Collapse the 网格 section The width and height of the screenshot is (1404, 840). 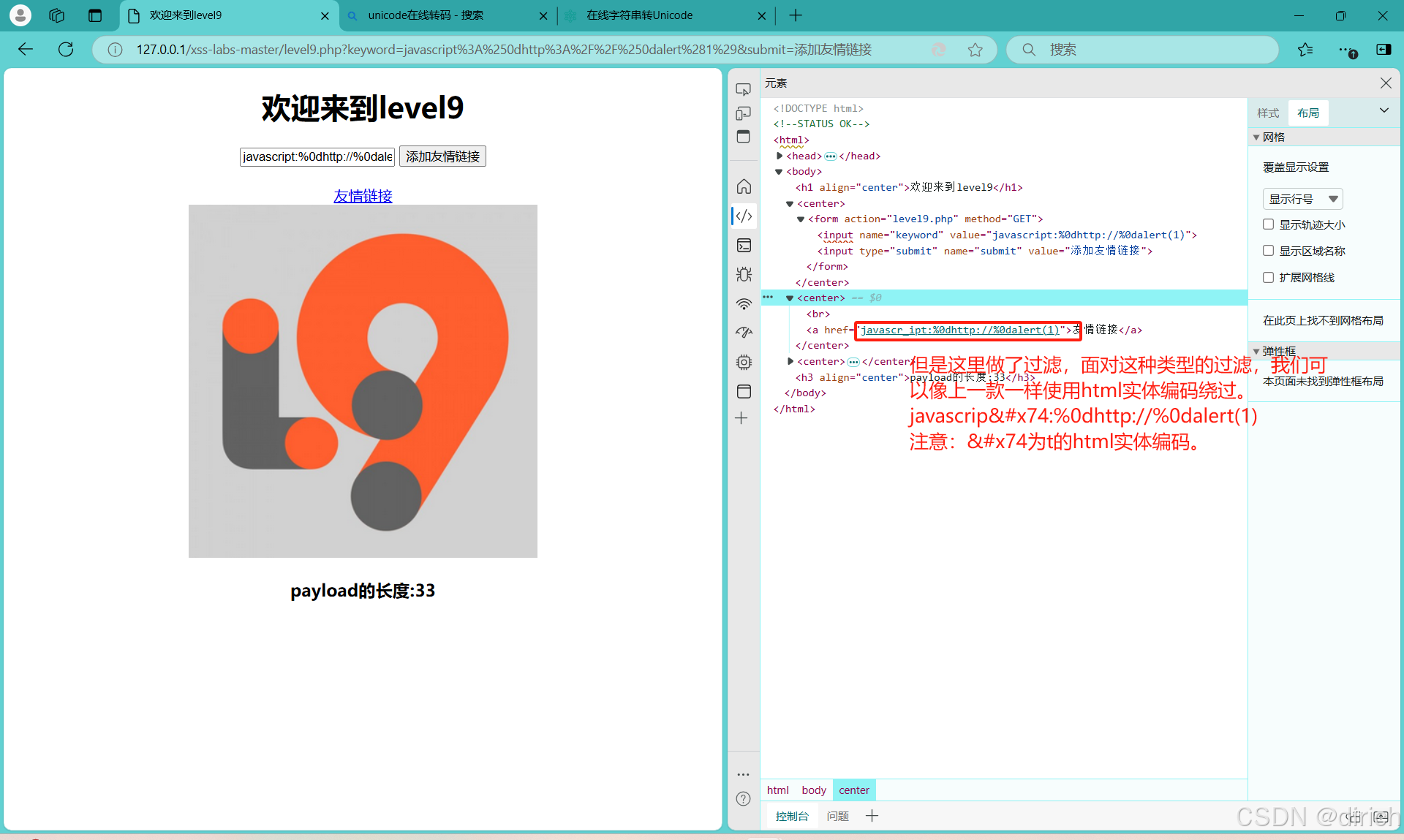(1256, 137)
